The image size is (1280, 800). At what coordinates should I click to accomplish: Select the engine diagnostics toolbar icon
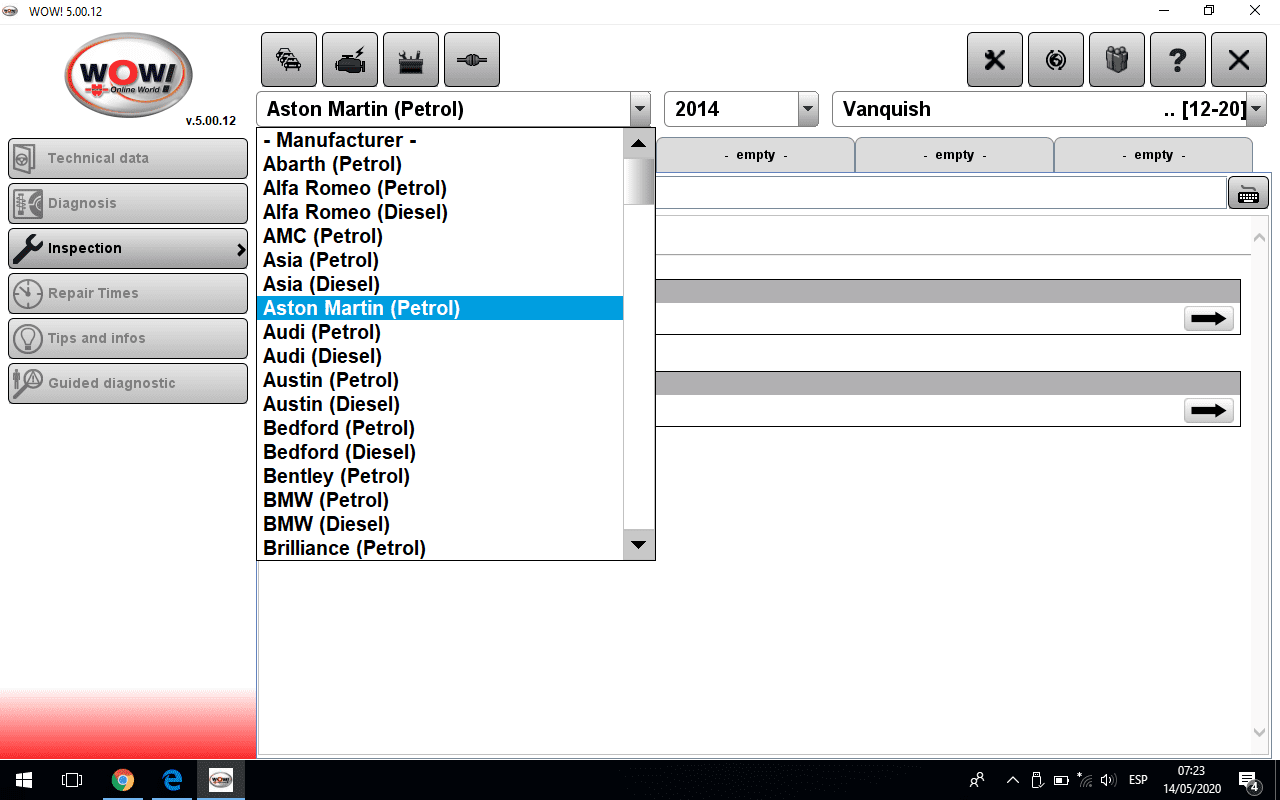tap(349, 59)
